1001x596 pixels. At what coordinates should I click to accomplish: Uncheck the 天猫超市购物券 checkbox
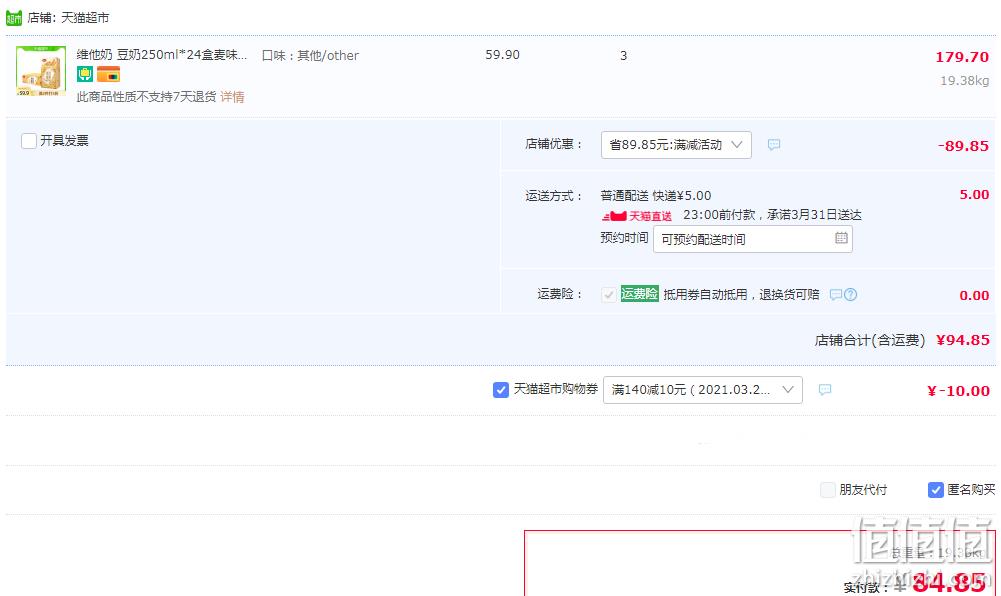[500, 389]
